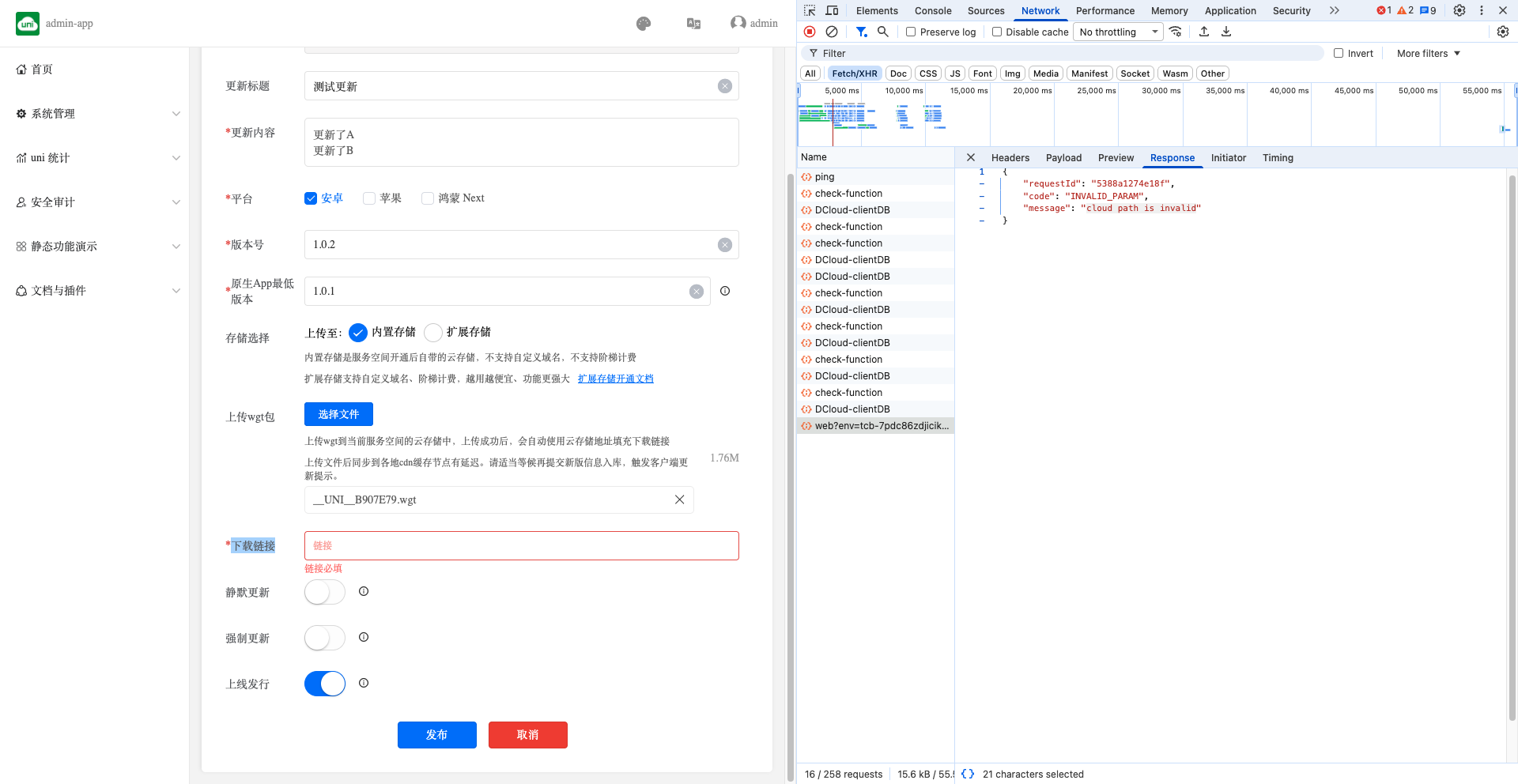Click the admin user avatar icon
Viewport: 1518px width, 784px height.
point(738,23)
